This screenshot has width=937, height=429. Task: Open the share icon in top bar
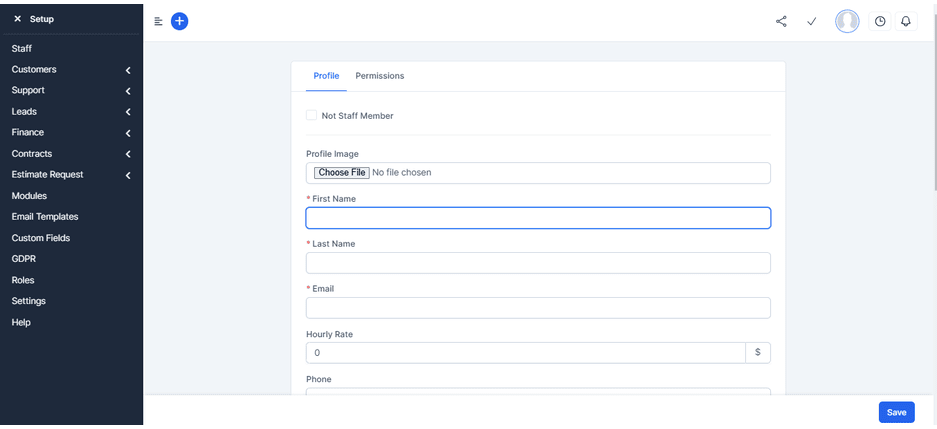[x=781, y=21]
